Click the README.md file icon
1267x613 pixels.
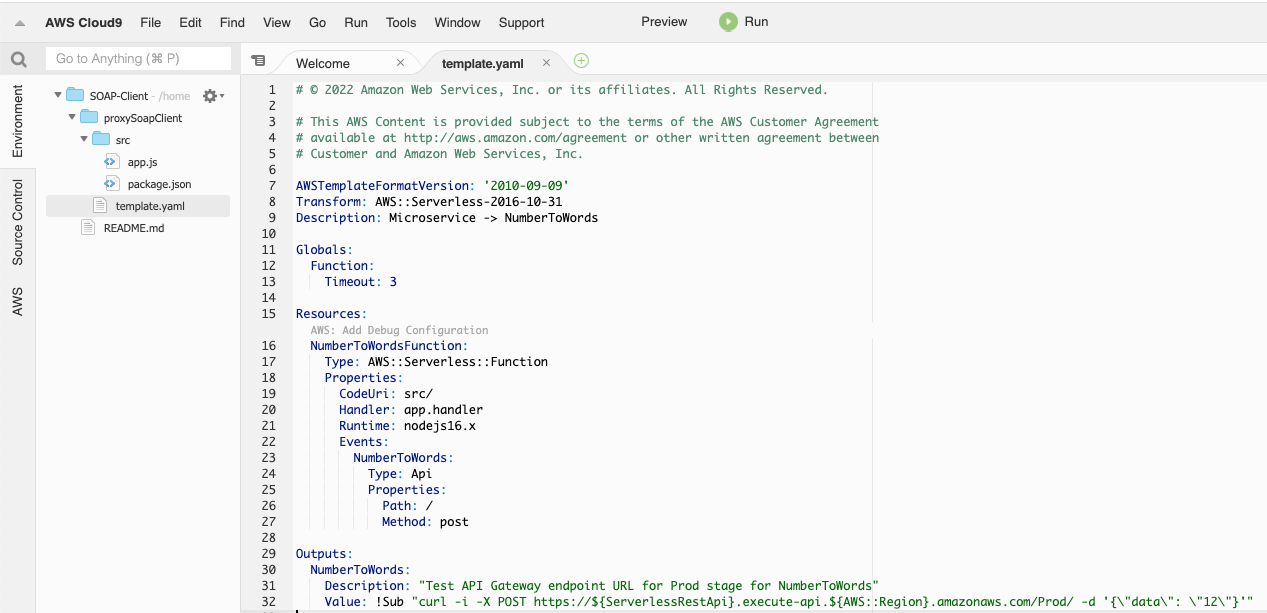pos(88,228)
